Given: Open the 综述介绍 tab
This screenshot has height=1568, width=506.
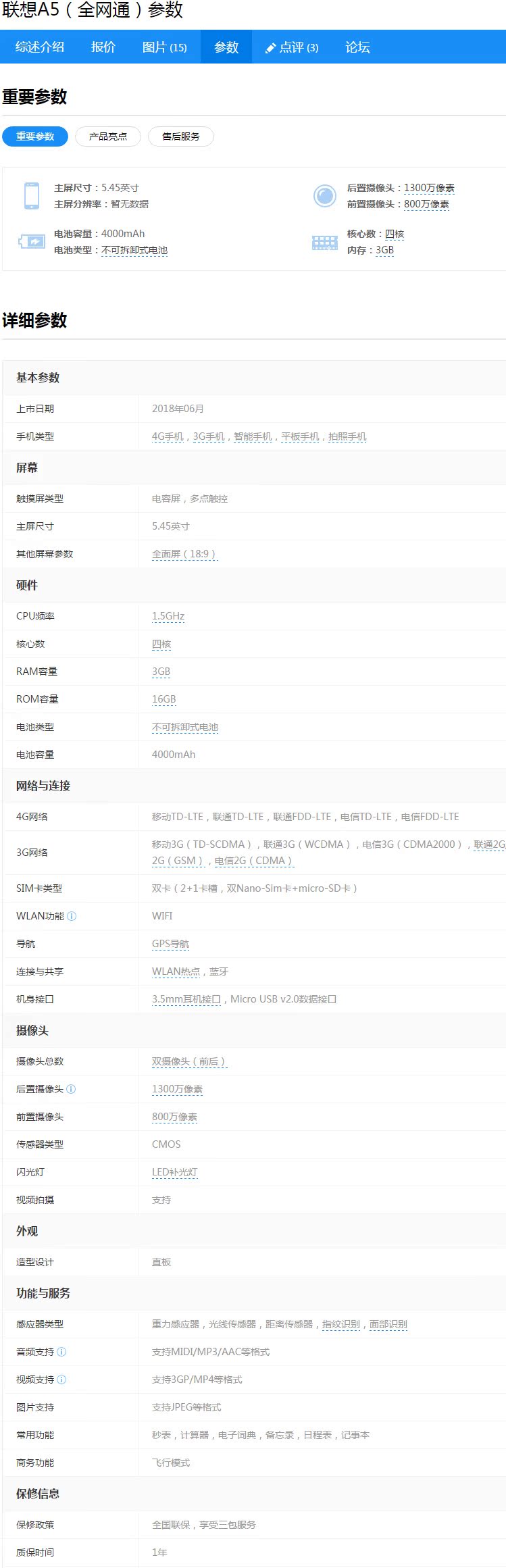Looking at the screenshot, I should (40, 47).
